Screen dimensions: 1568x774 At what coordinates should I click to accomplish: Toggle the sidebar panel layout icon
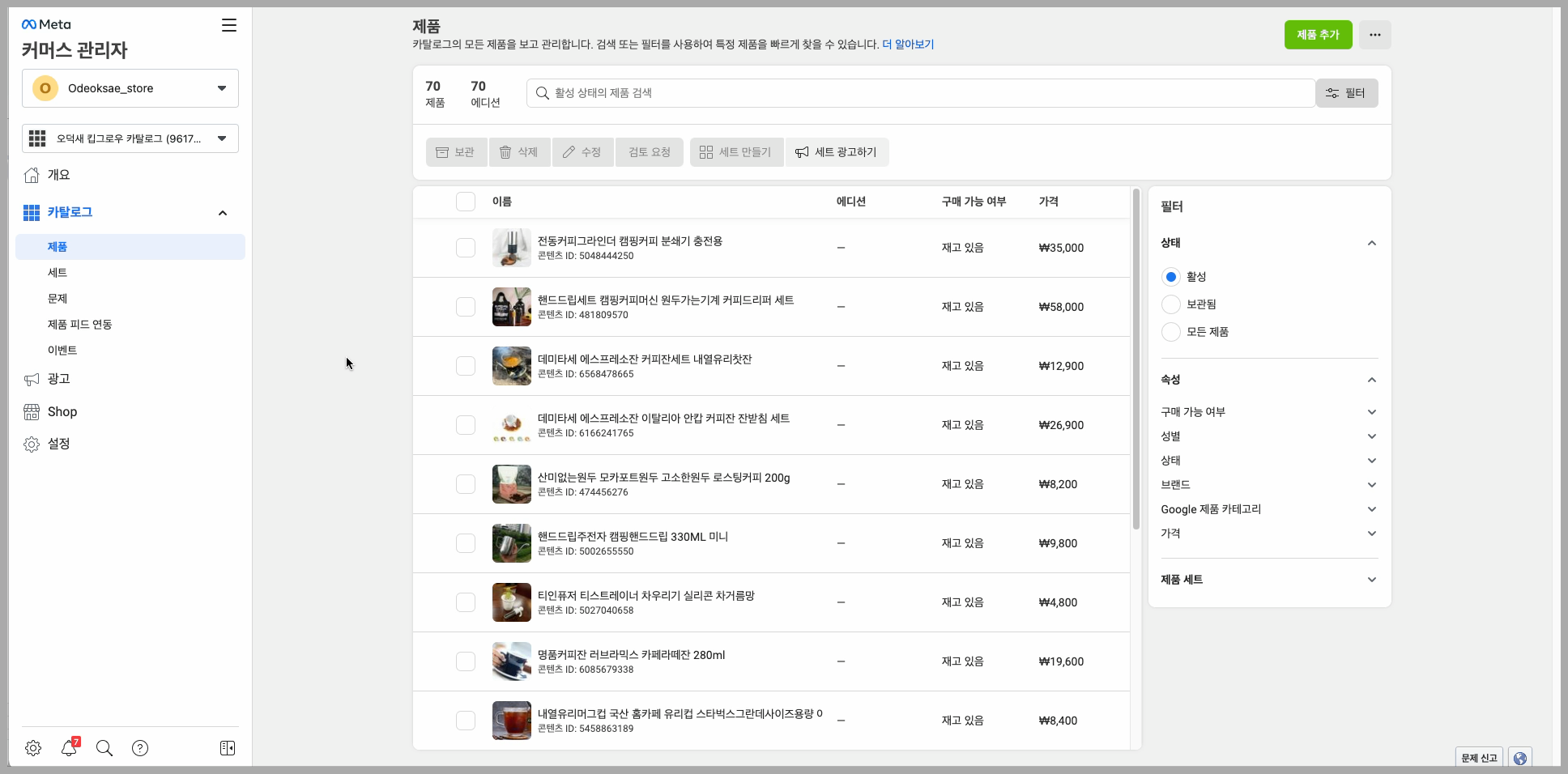228,748
